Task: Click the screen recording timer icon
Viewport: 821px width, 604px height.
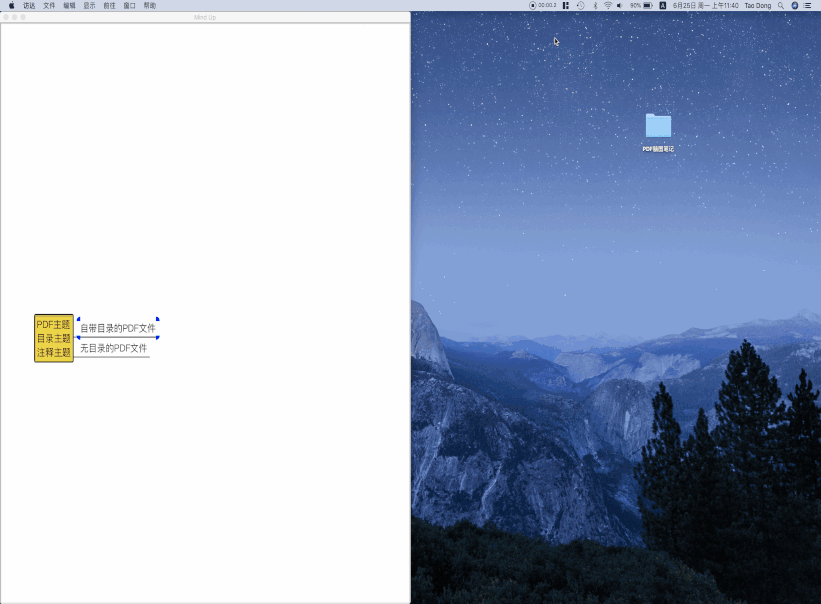Action: [x=533, y=5]
